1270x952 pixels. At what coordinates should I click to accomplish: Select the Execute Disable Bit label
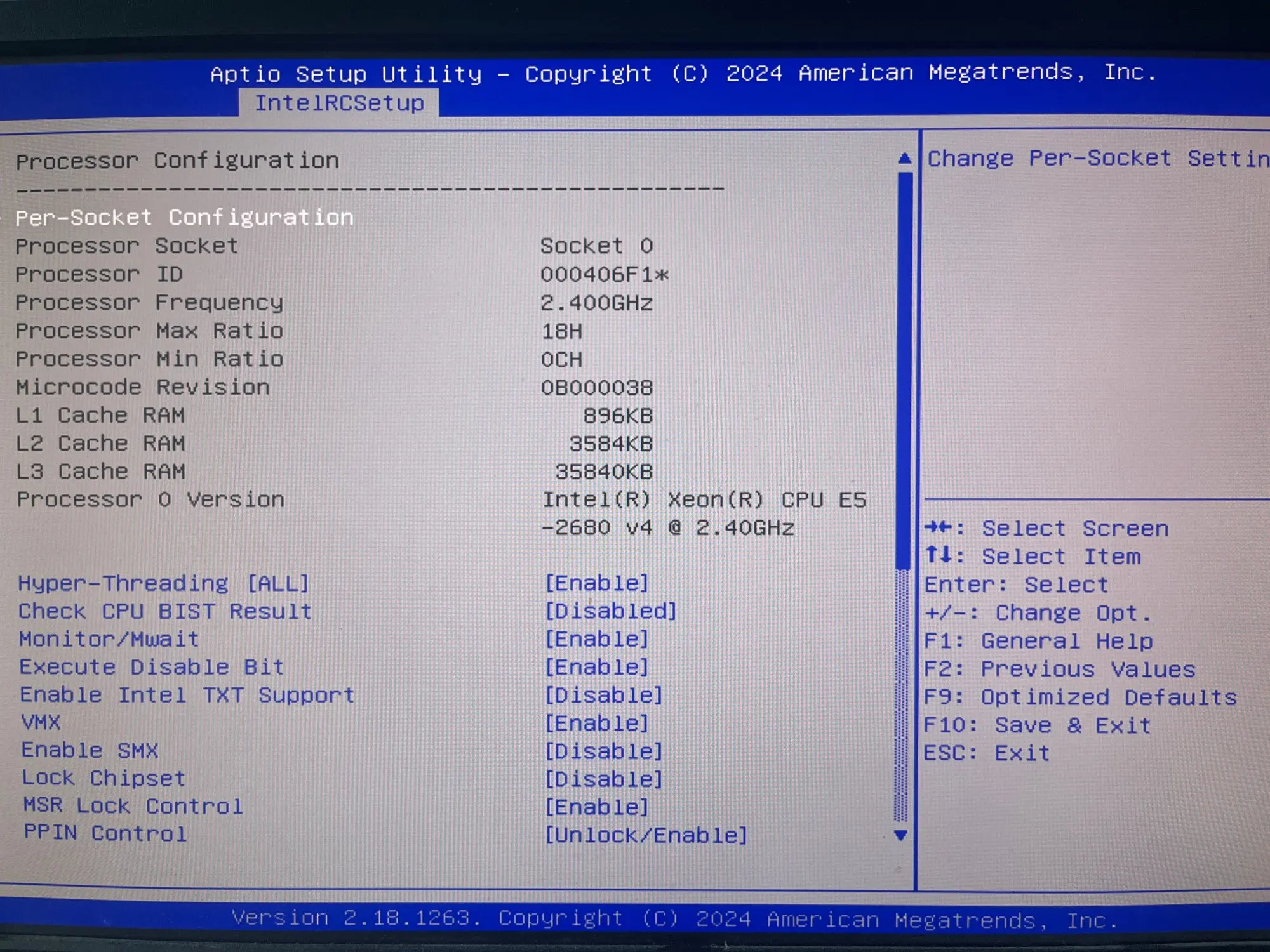click(152, 667)
